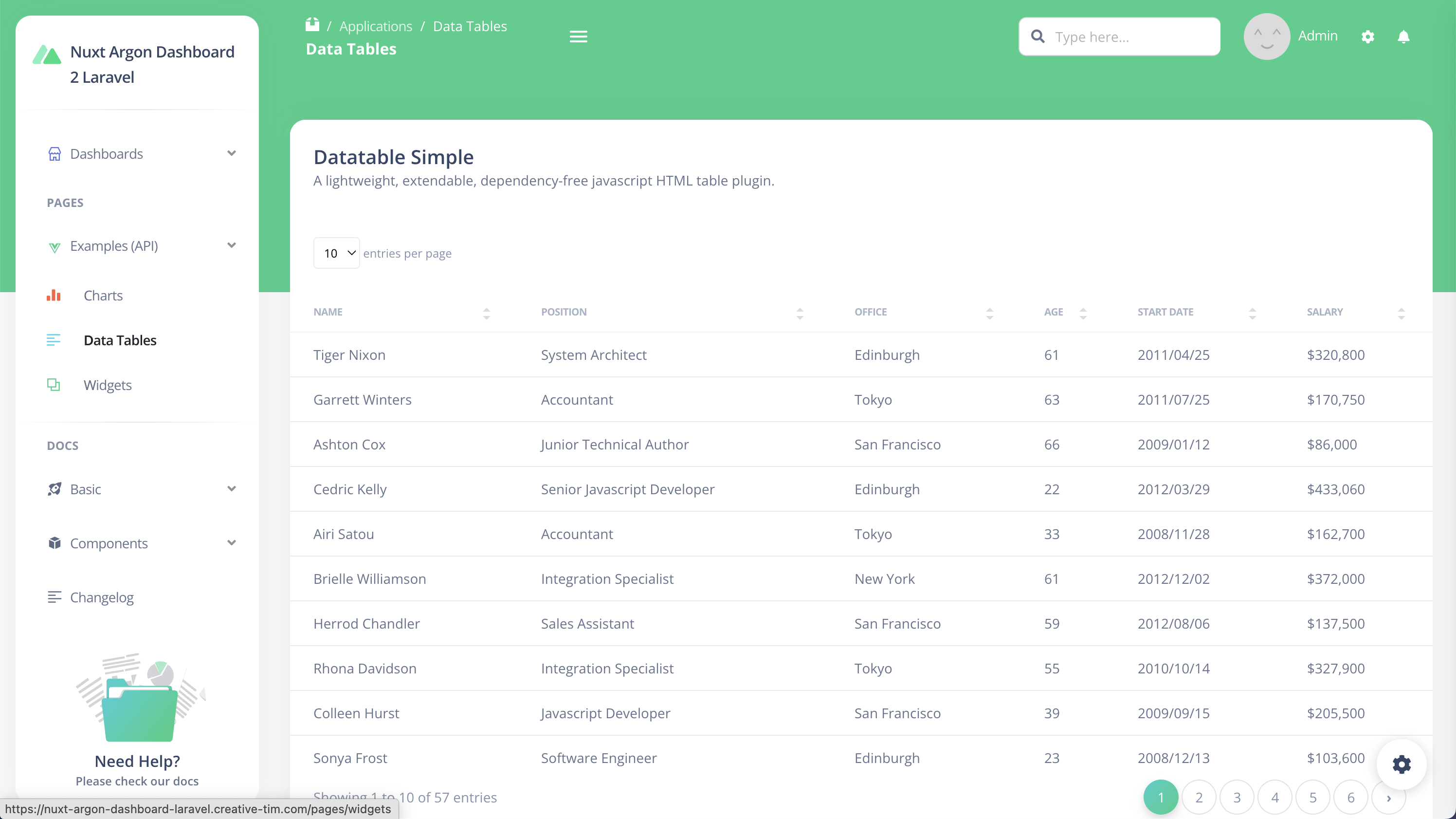The height and width of the screenshot is (819, 1456).
Task: Open notifications bell icon
Action: pyautogui.click(x=1403, y=37)
